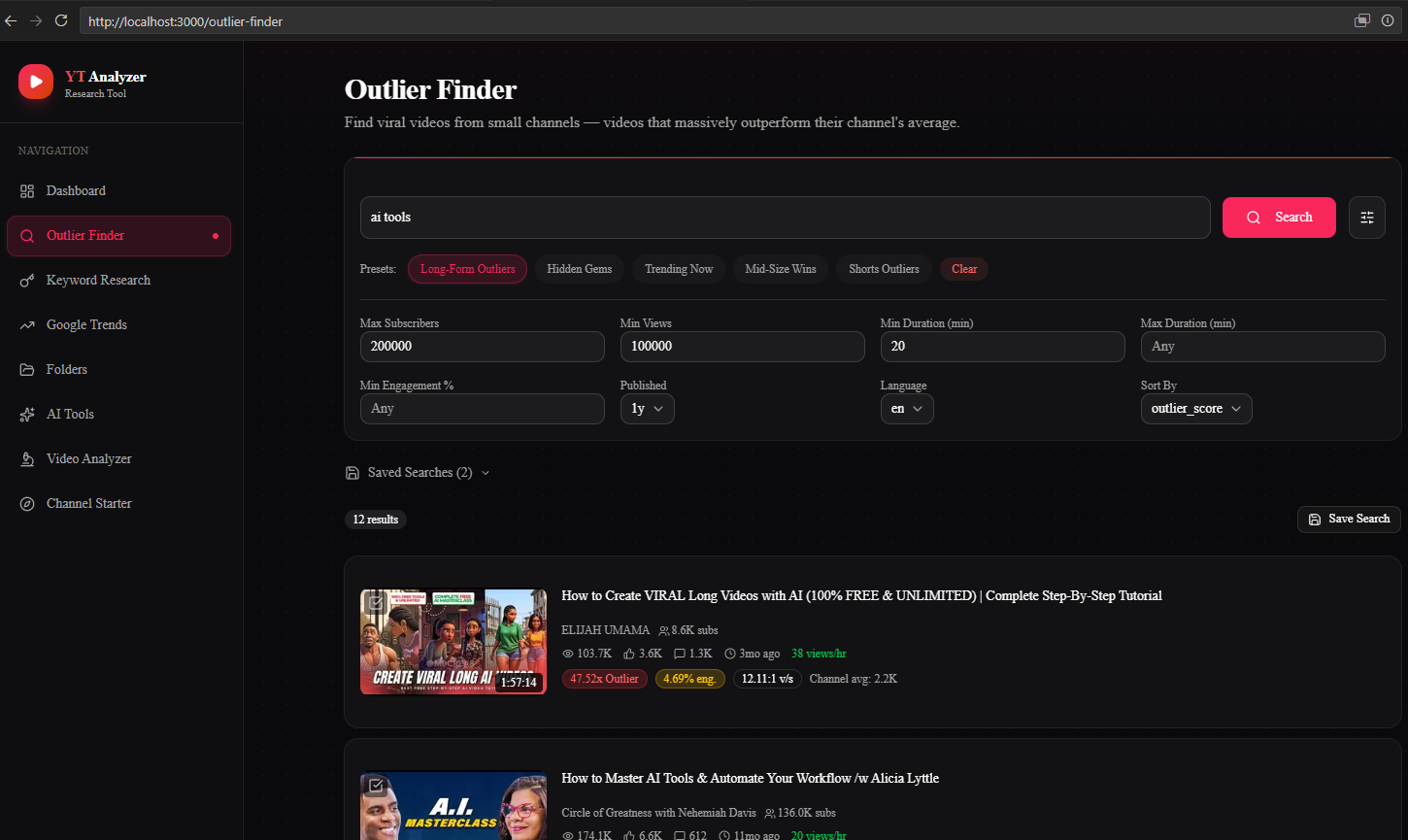Click the Max Subscribers field
This screenshot has height=840, width=1408.
tap(482, 347)
